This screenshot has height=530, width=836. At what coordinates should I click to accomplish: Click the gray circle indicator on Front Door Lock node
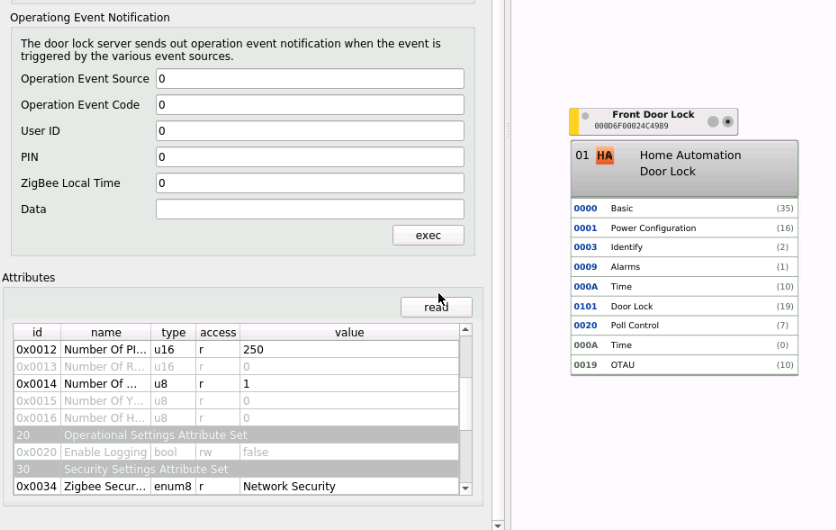pos(713,122)
